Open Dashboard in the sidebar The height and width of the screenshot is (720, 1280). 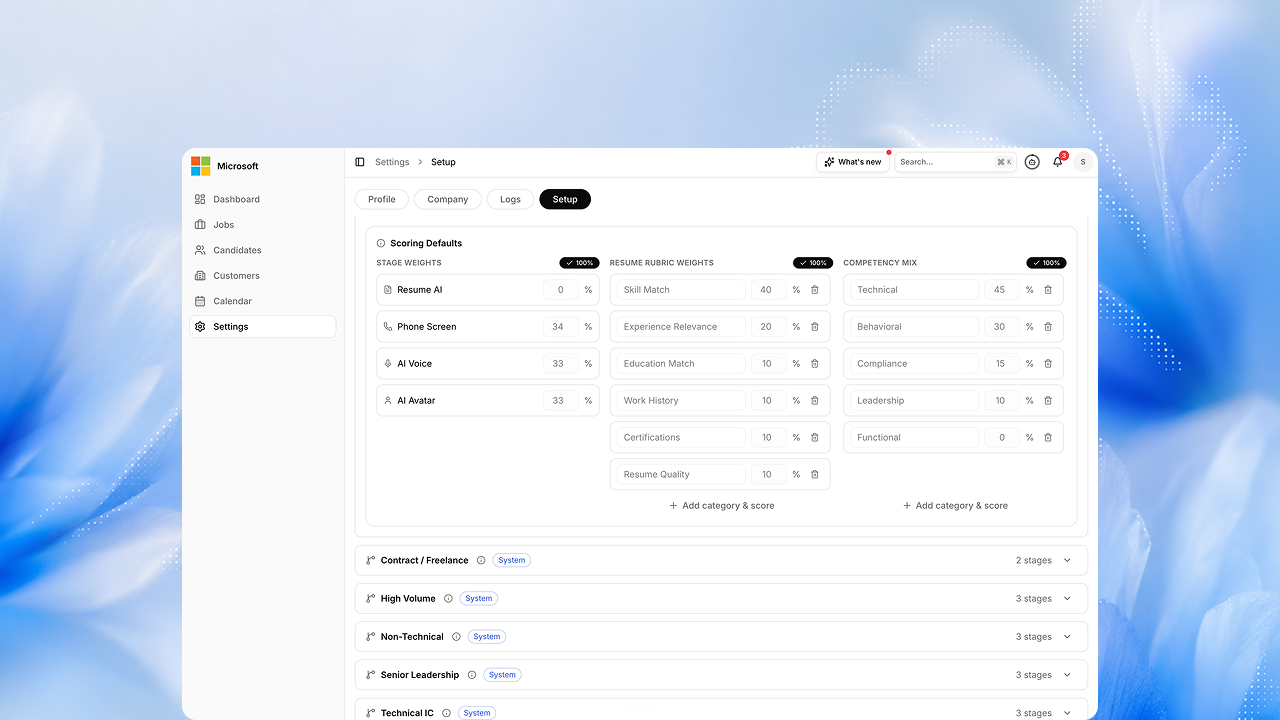coord(263,199)
